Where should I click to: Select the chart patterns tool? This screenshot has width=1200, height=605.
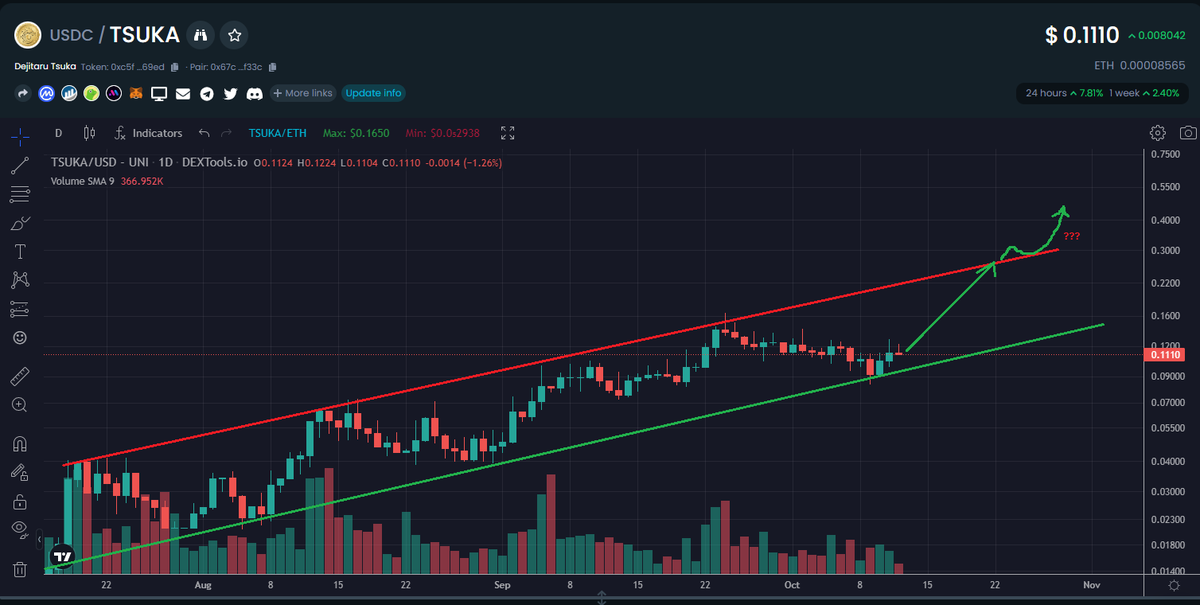19,280
